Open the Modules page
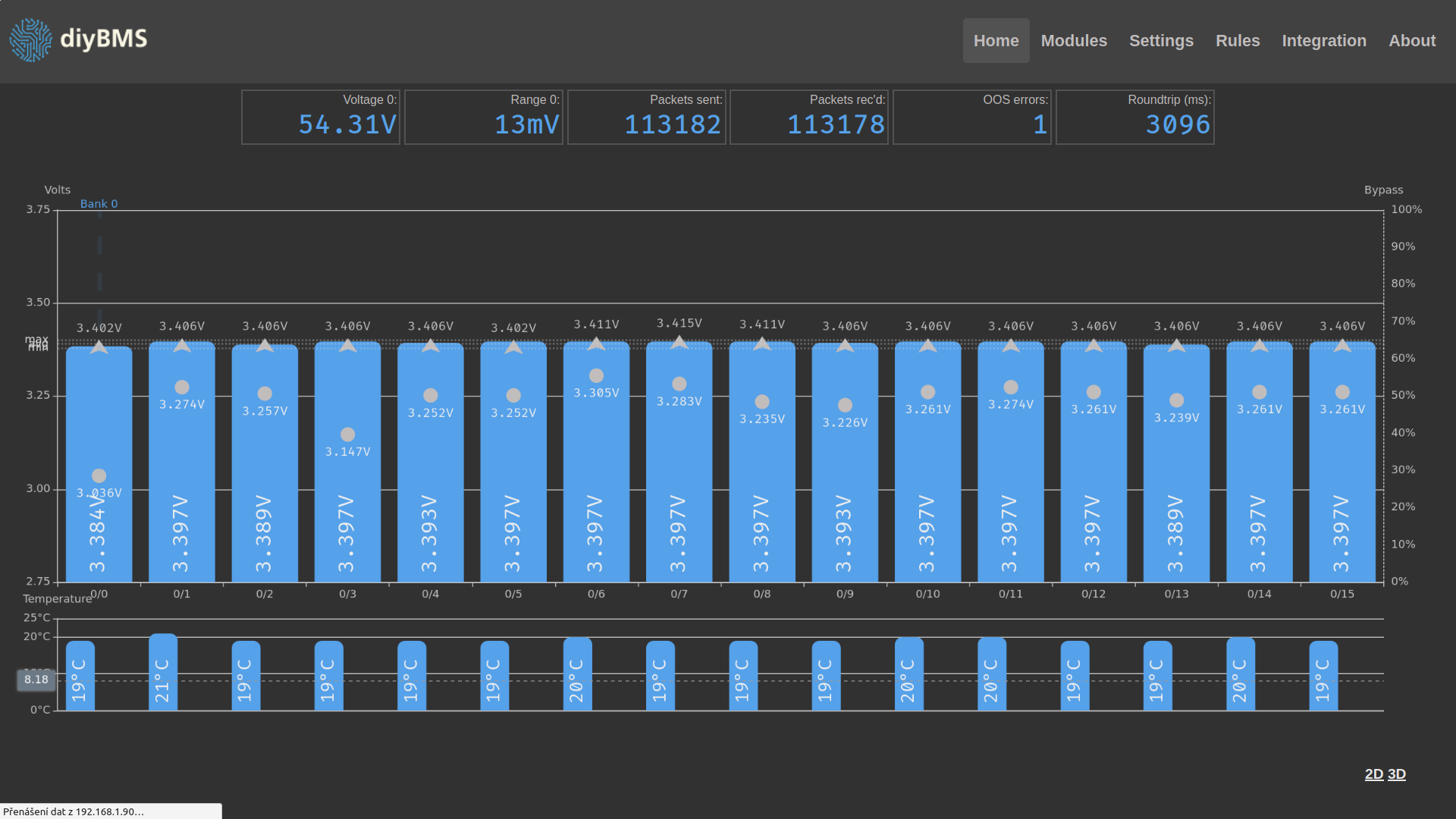 1073,41
